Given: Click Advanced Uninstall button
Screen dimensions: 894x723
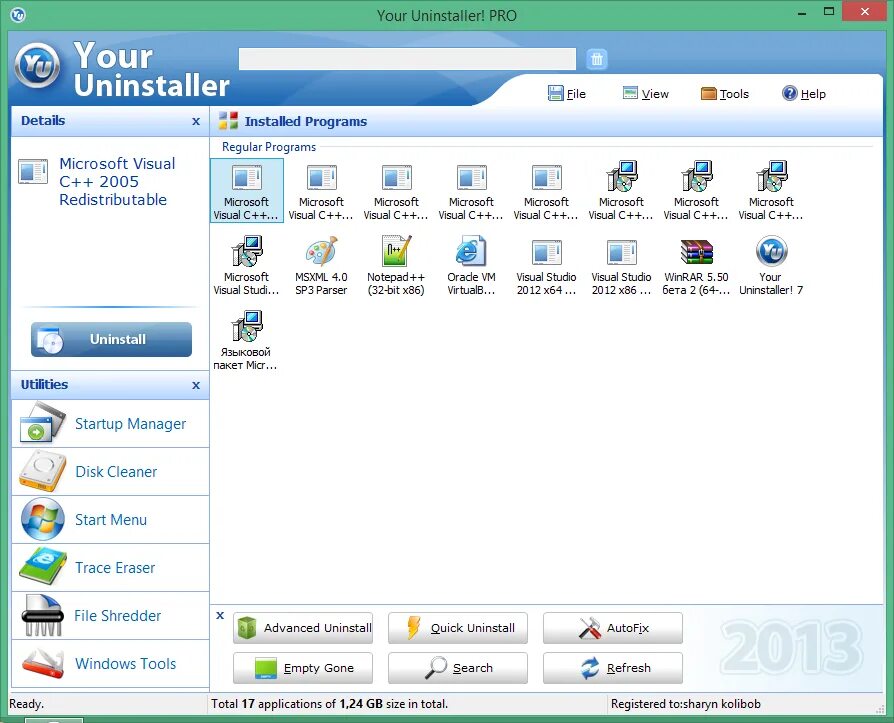Looking at the screenshot, I should coord(303,628).
